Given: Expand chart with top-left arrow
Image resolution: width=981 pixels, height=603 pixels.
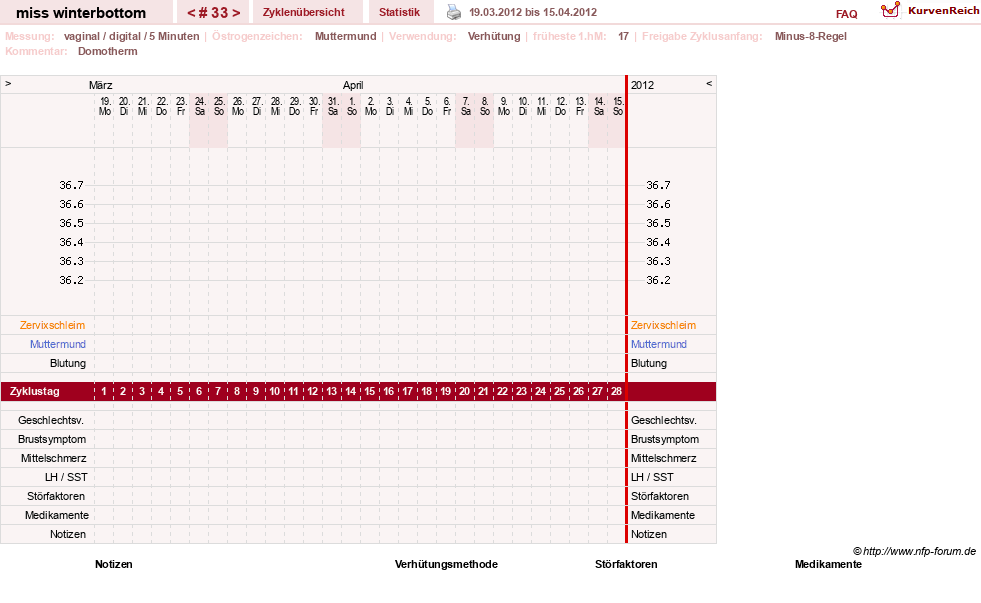Looking at the screenshot, I should pyautogui.click(x=8, y=83).
